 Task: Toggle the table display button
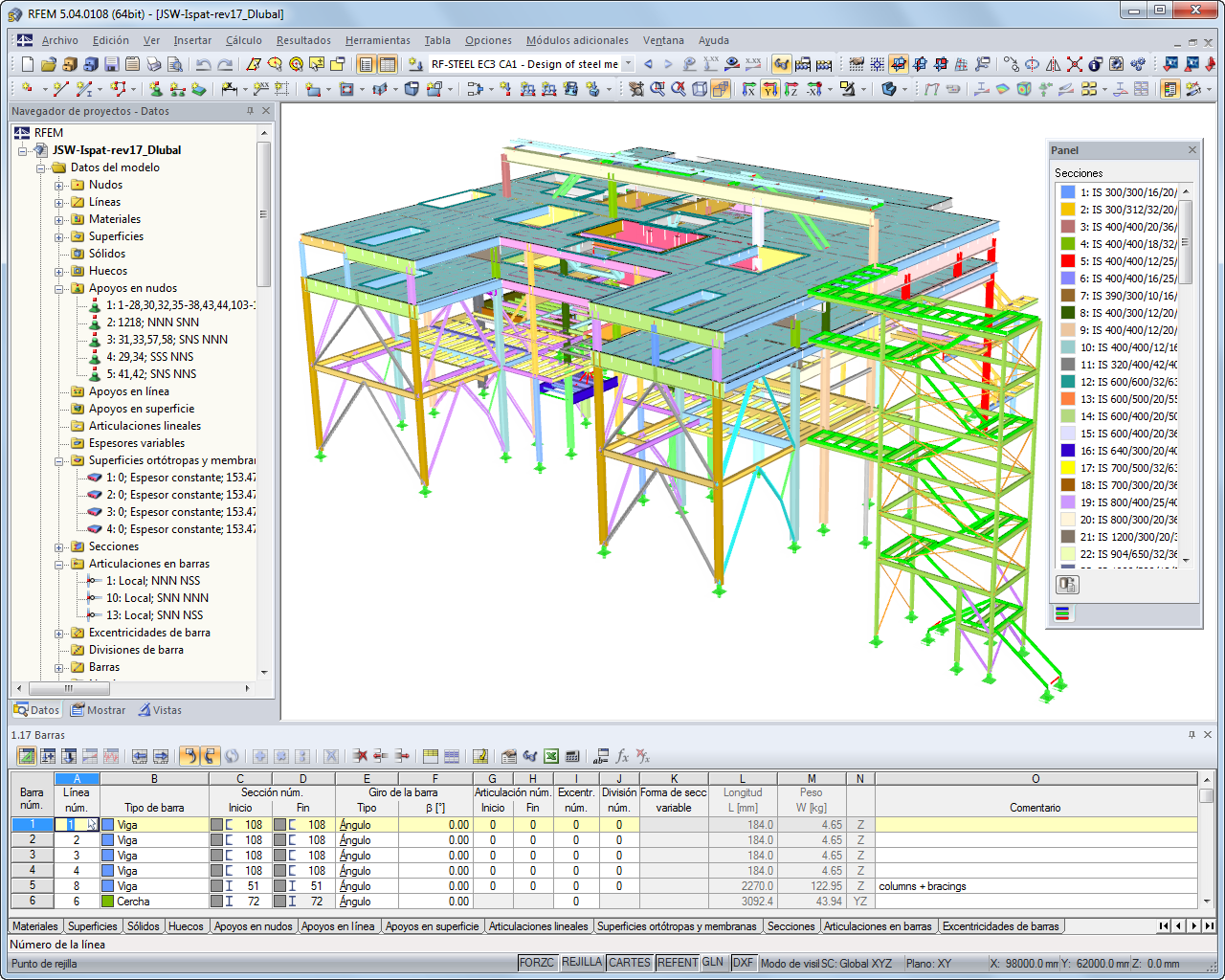(388, 64)
